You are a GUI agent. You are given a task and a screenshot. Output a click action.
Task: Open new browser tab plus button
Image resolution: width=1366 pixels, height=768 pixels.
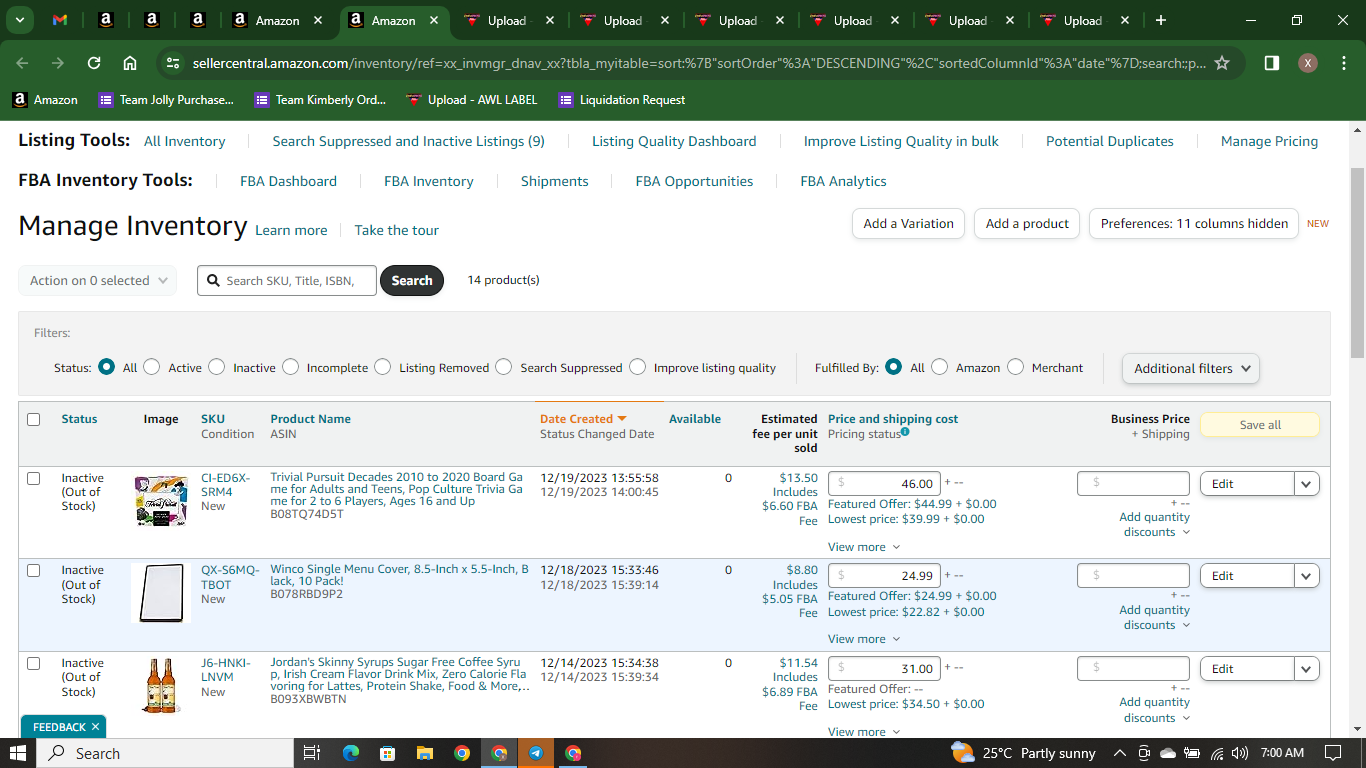point(1160,20)
